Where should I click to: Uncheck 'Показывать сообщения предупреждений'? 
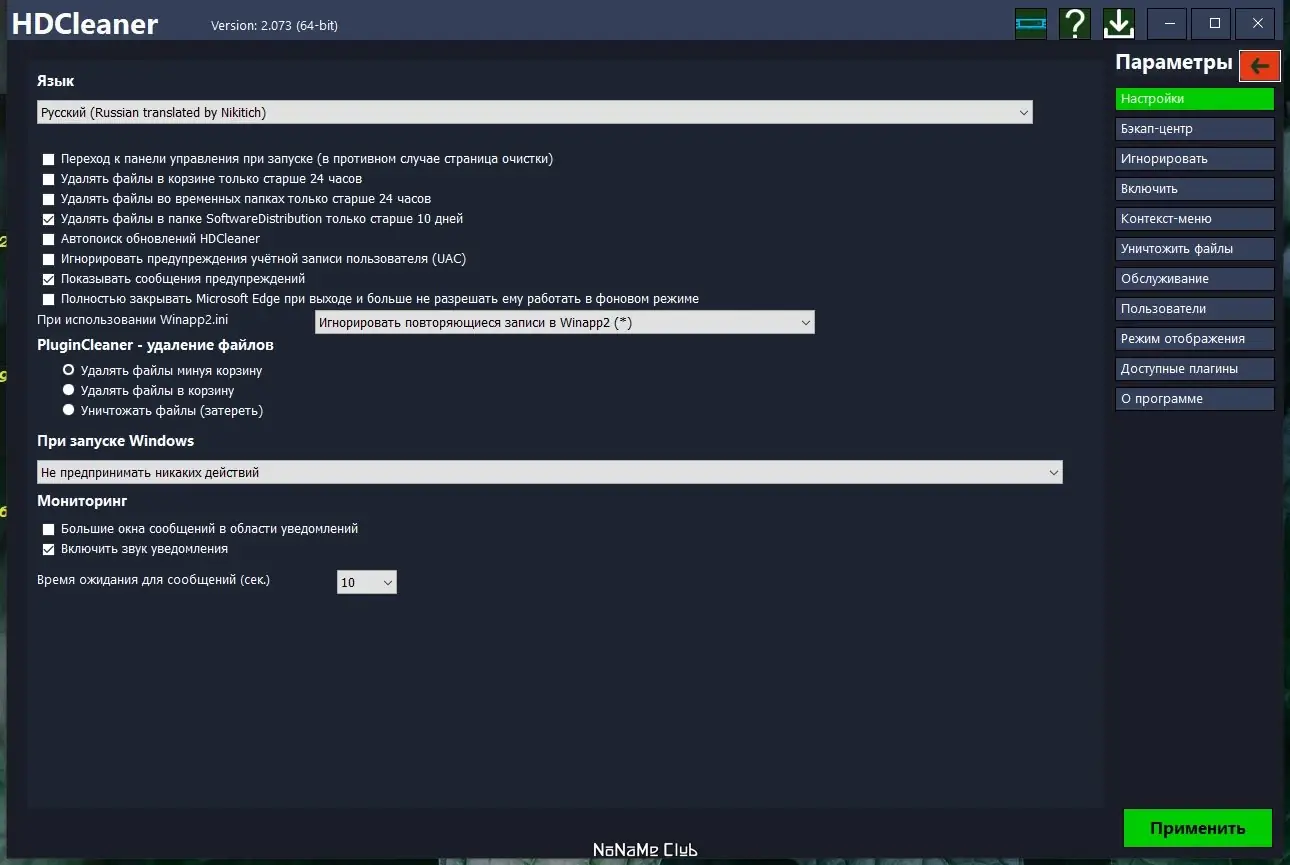pos(48,279)
